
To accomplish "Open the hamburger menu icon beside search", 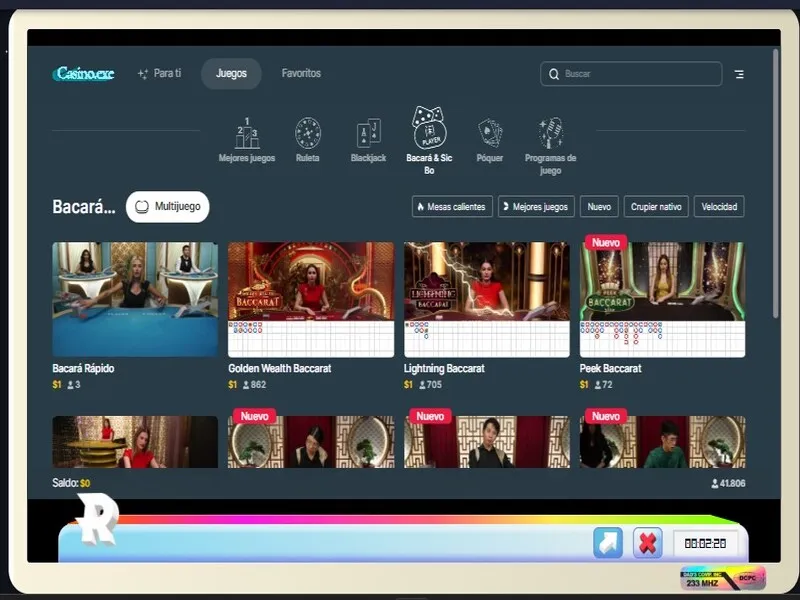I will (739, 74).
